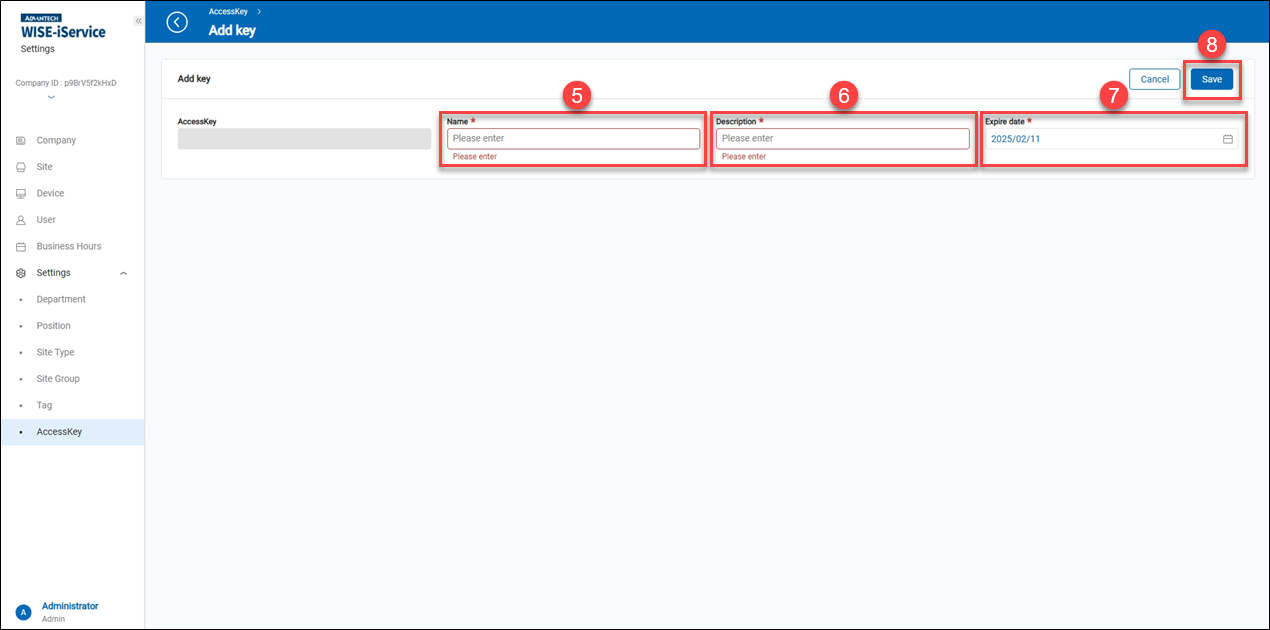
Task: Select the AccessKey menu item
Action: (60, 431)
